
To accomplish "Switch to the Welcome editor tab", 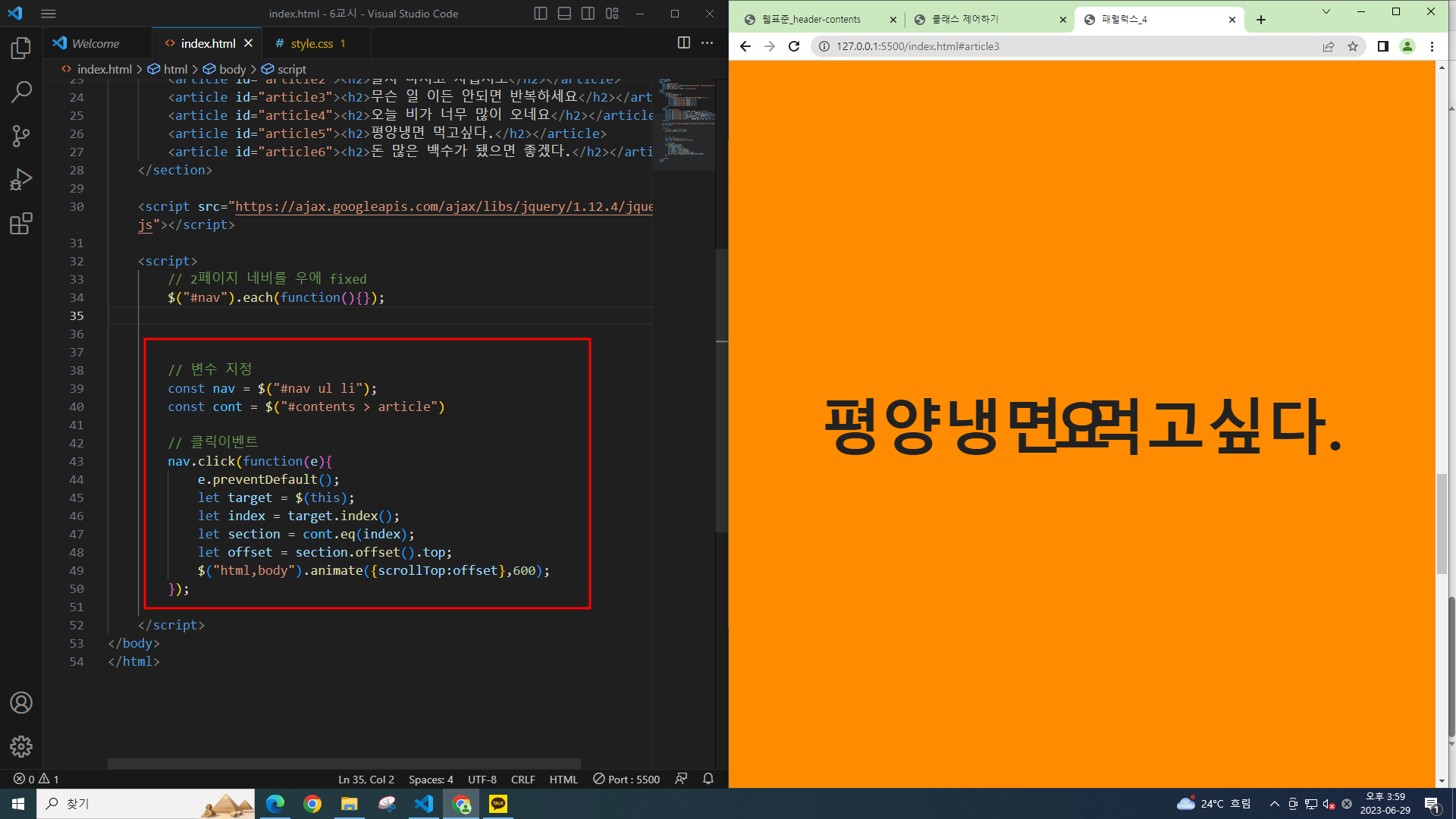I will pyautogui.click(x=96, y=44).
